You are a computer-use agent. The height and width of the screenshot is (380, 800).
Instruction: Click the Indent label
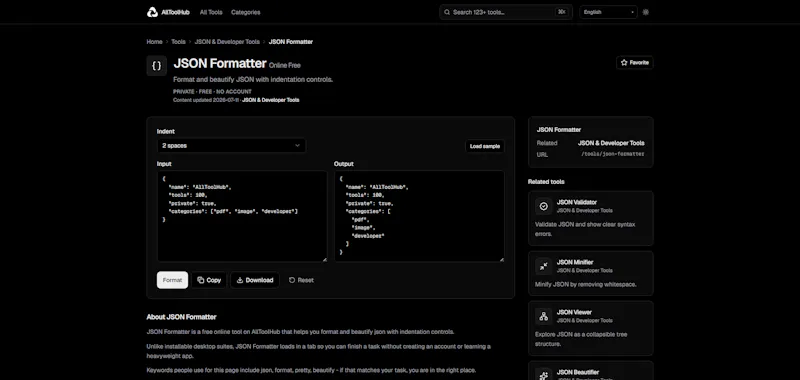(166, 131)
